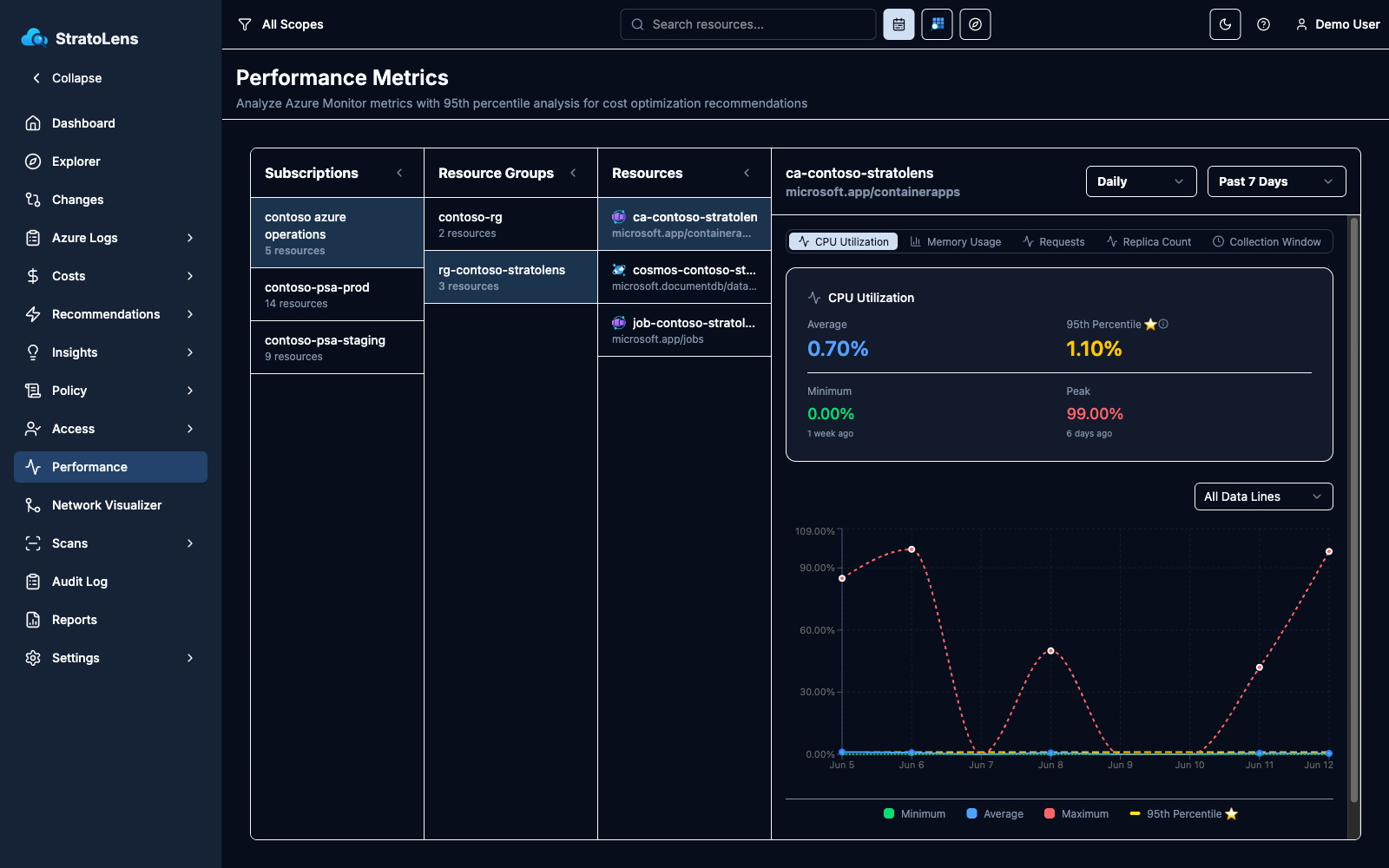Open help via the question mark icon

[x=1263, y=24]
